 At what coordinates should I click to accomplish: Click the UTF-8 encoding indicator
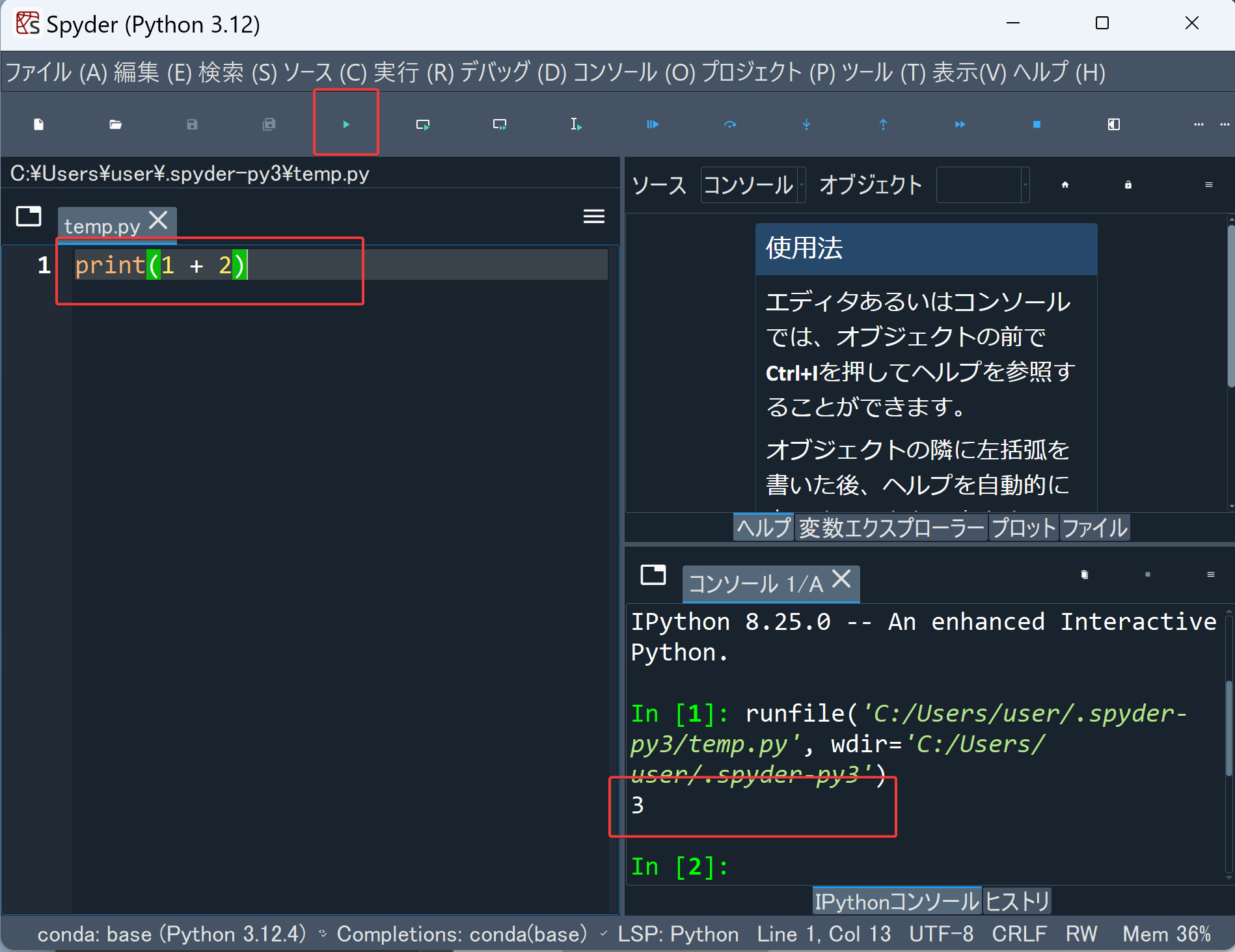(x=941, y=934)
